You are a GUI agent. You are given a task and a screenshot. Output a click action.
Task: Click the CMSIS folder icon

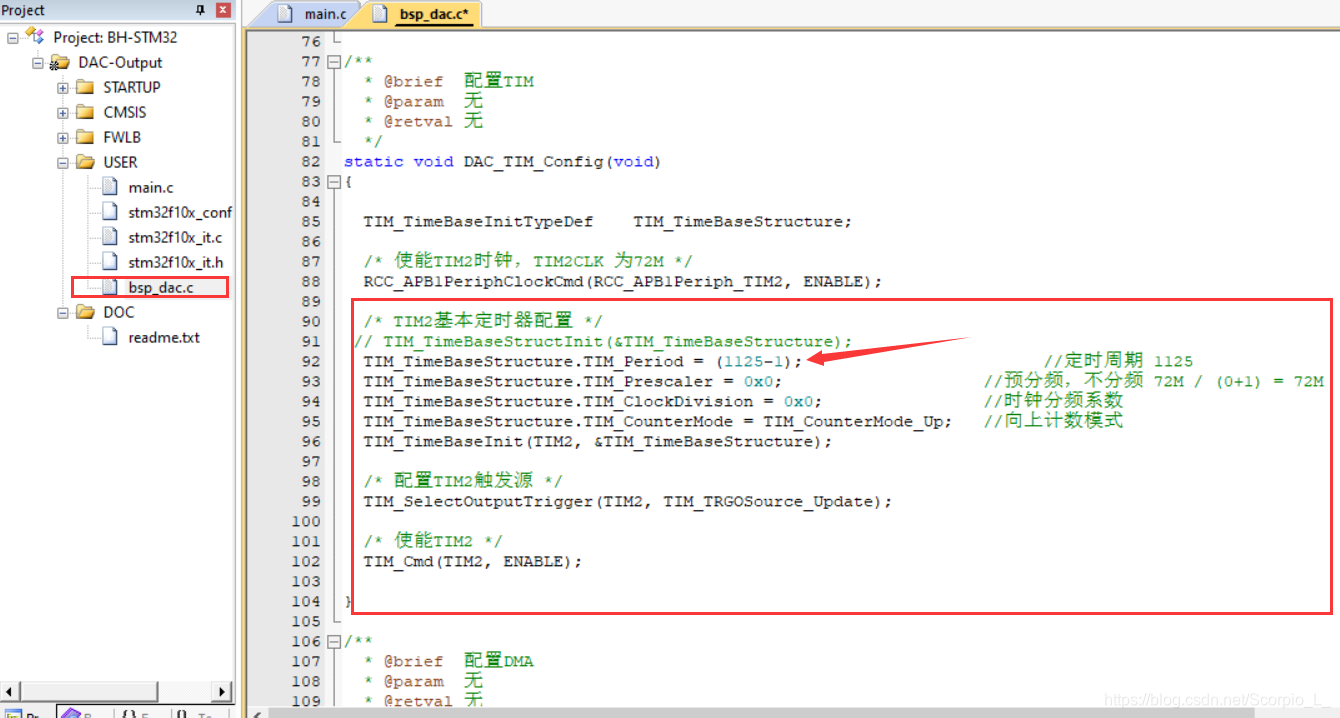pyautogui.click(x=85, y=112)
